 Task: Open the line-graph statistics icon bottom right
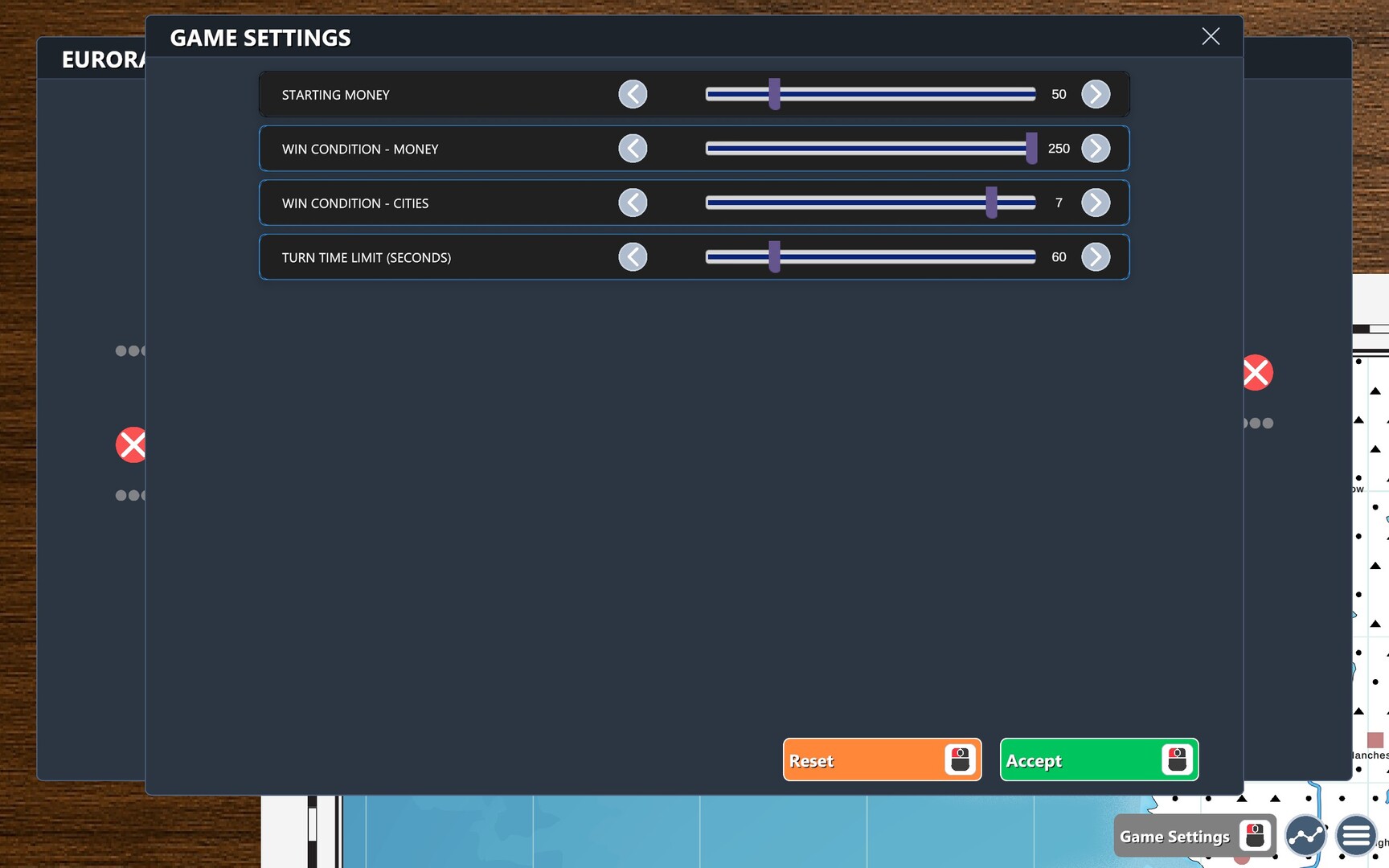point(1305,836)
